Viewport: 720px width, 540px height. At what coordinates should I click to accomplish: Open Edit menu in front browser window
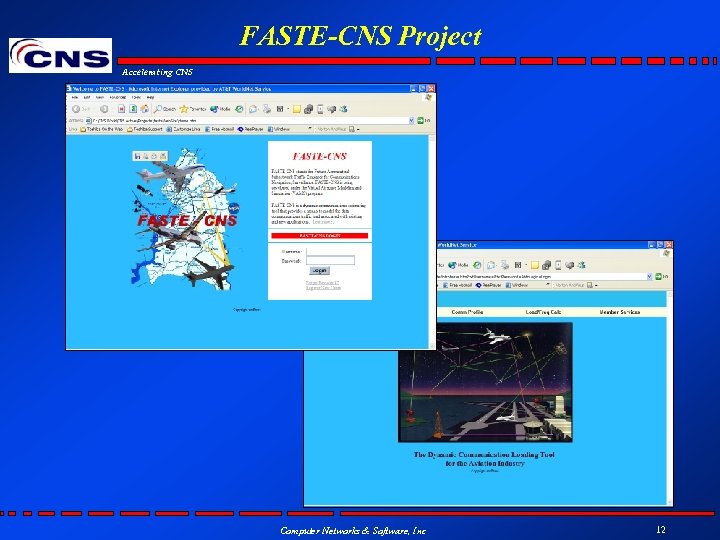coord(87,97)
